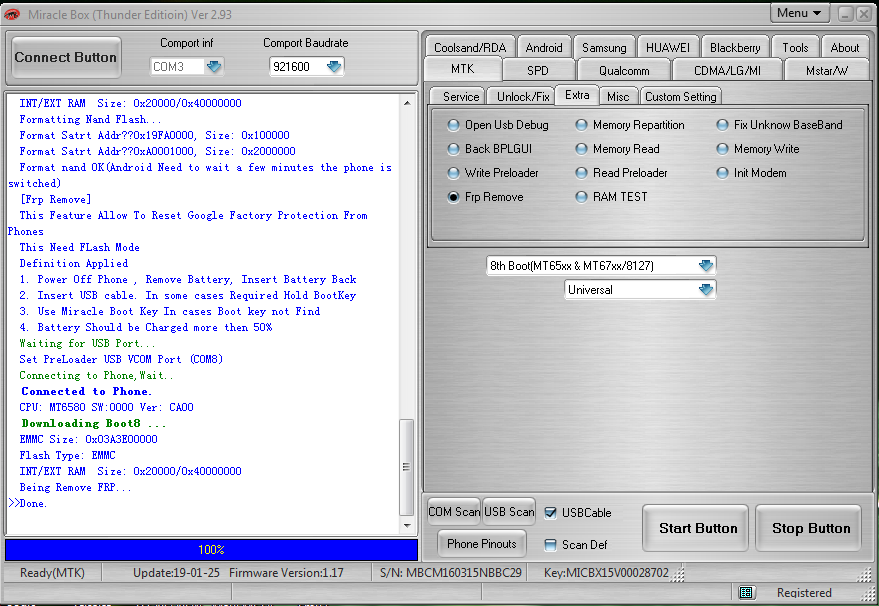Open the HUAWEI tab
The height and width of the screenshot is (606, 879).
668,48
